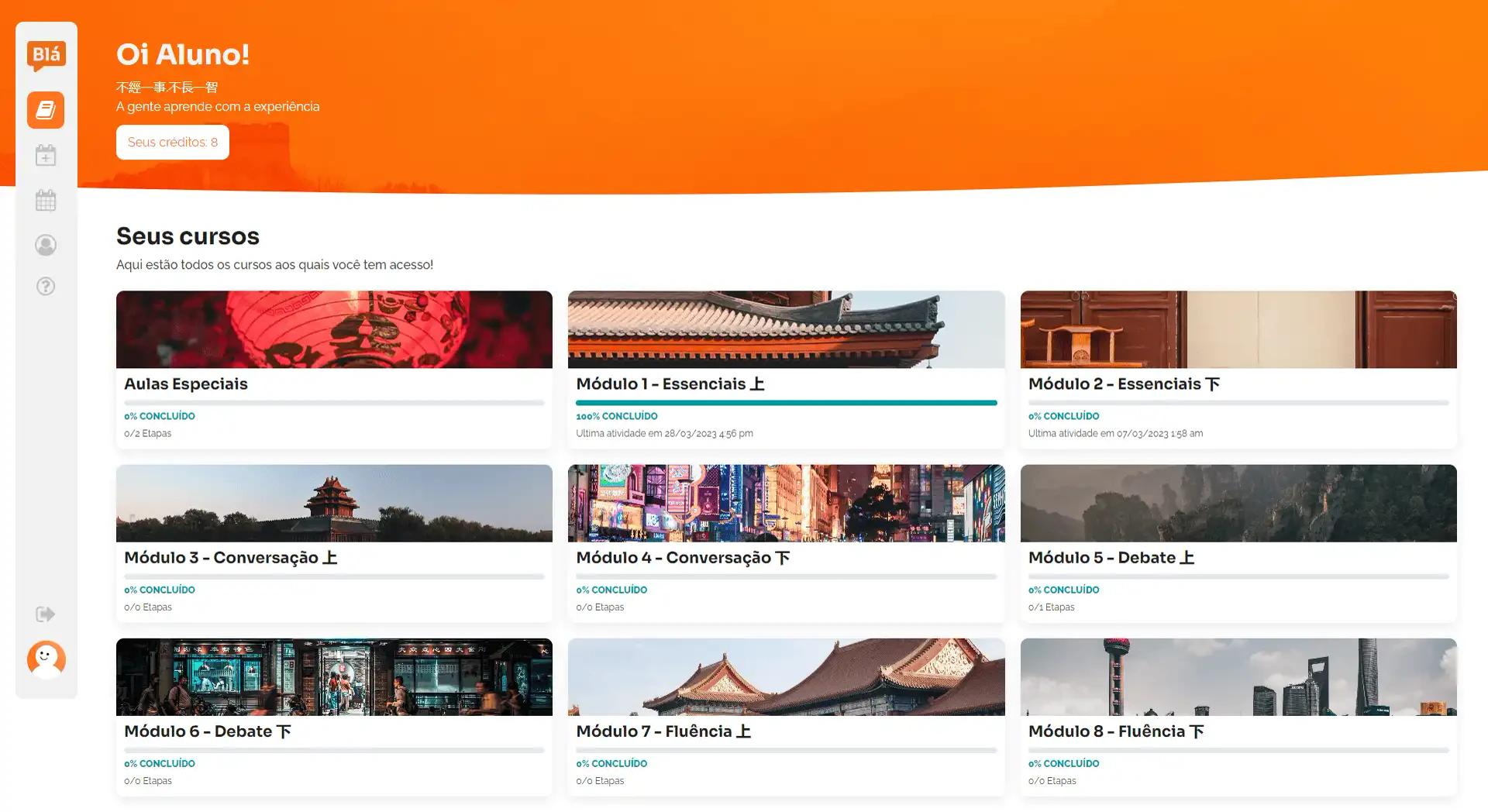Click the Módulo 6 – Debate shop thumbnail
Viewport: 1488px width, 812px height.
click(x=334, y=676)
